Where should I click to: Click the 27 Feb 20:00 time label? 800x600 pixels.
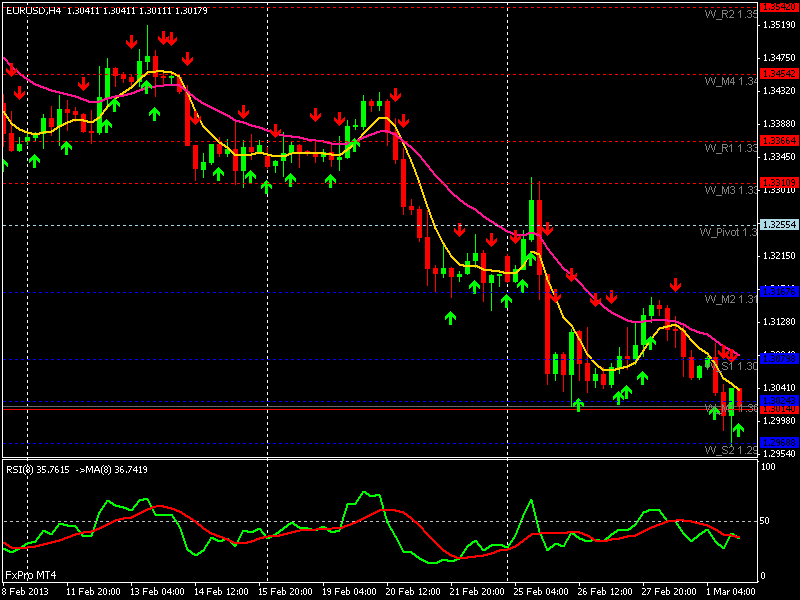(x=669, y=592)
